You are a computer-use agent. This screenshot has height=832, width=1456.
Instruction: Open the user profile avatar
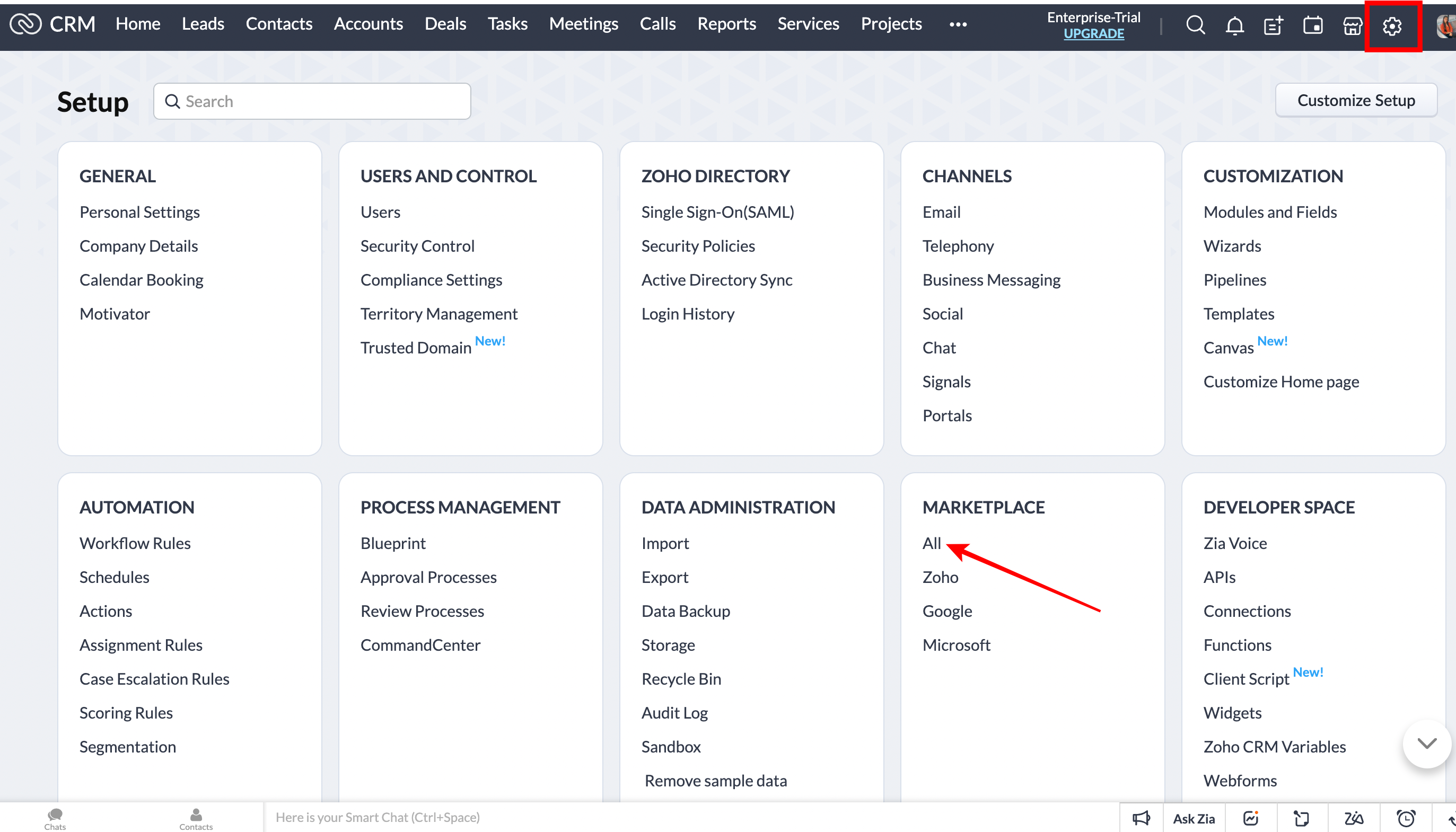1446,26
